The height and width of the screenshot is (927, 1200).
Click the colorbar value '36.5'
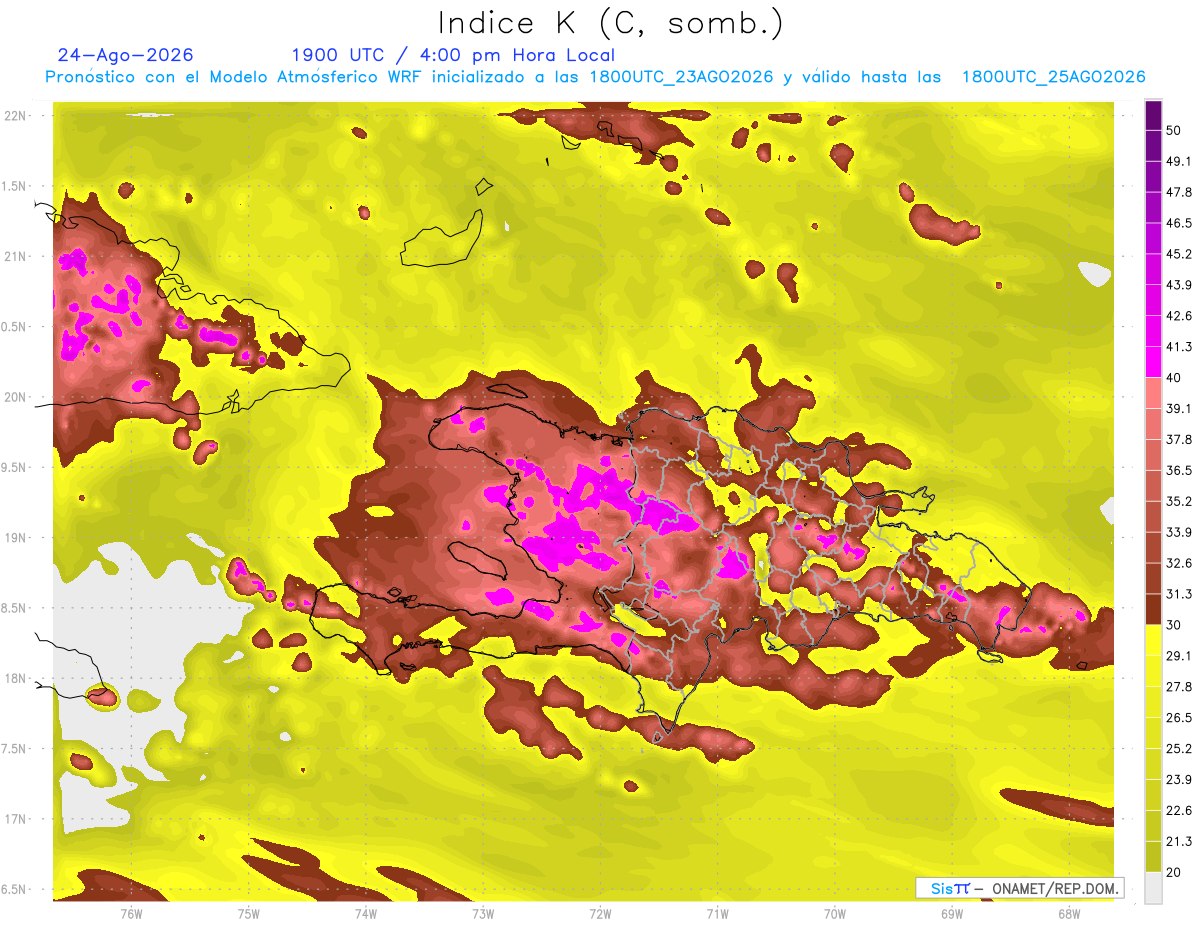coord(1179,471)
